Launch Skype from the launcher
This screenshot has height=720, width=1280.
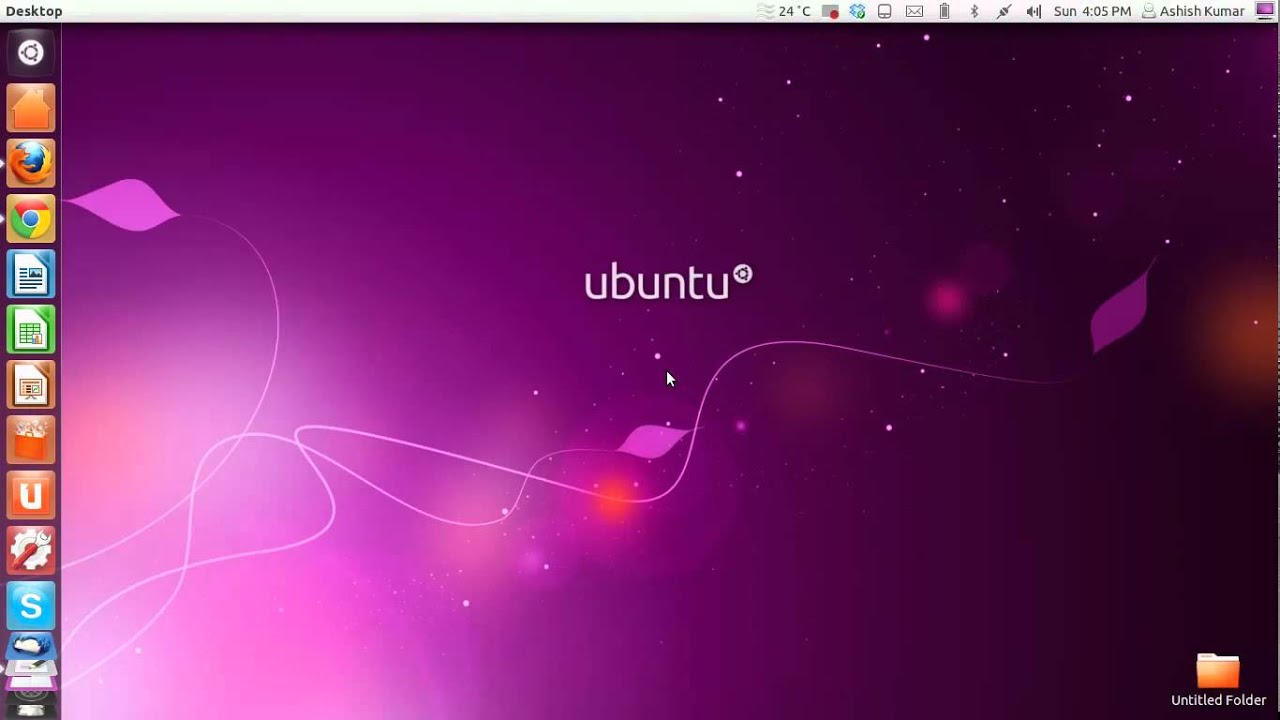pyautogui.click(x=31, y=606)
